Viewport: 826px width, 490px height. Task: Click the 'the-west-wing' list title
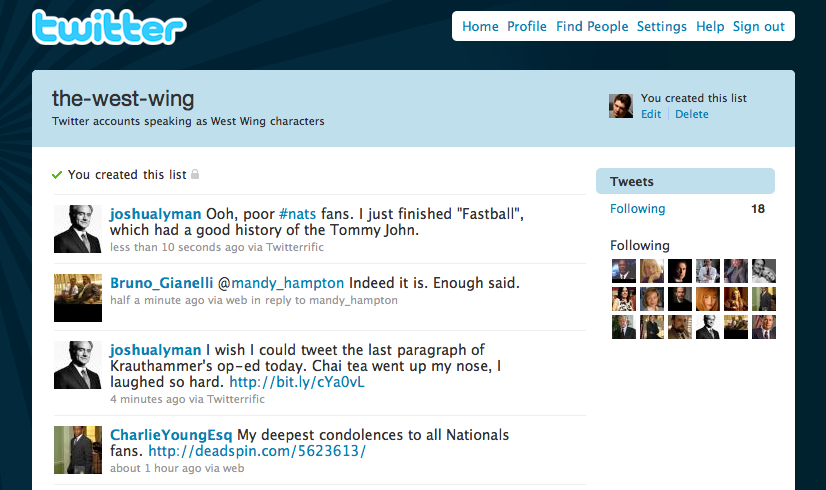123,99
